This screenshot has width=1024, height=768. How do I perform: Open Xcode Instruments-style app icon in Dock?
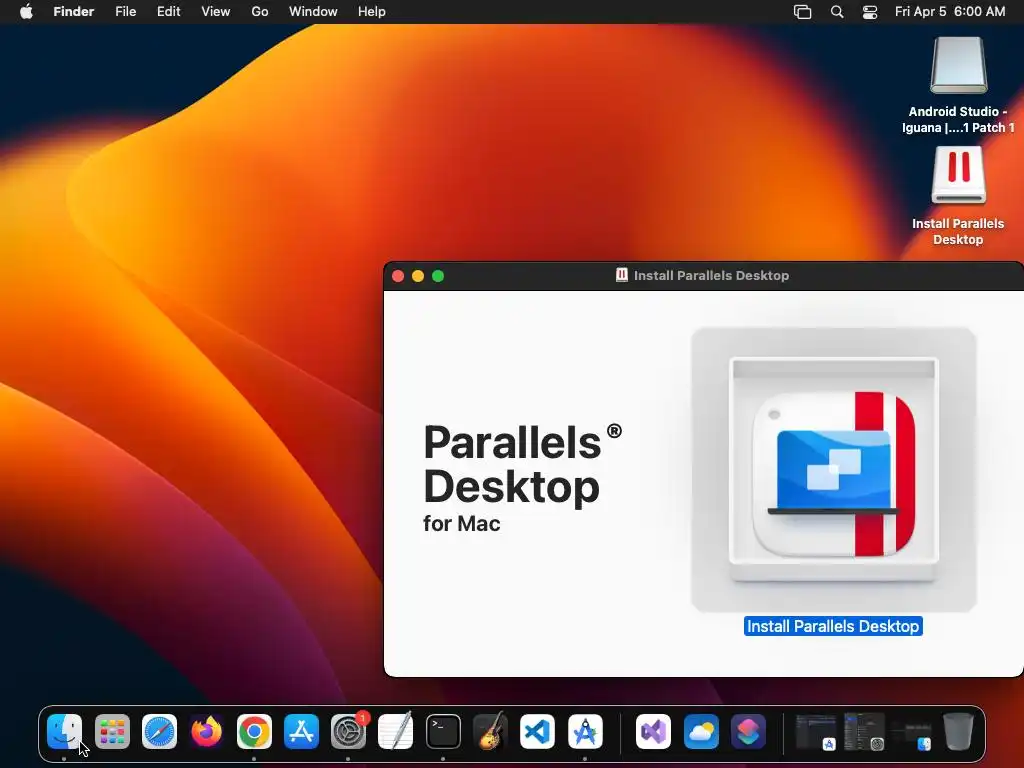(585, 731)
